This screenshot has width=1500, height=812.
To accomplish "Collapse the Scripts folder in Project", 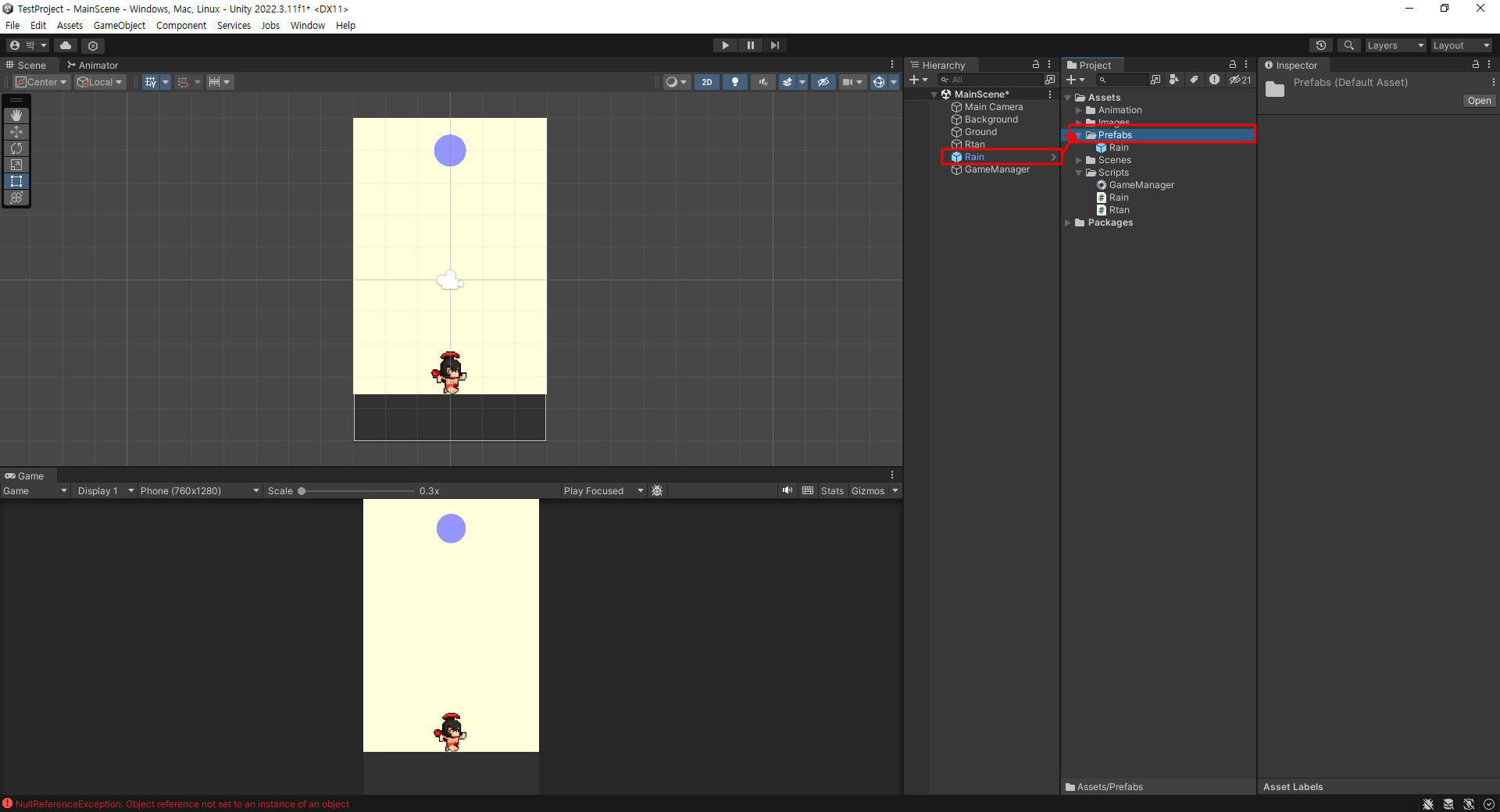I will tap(1079, 173).
